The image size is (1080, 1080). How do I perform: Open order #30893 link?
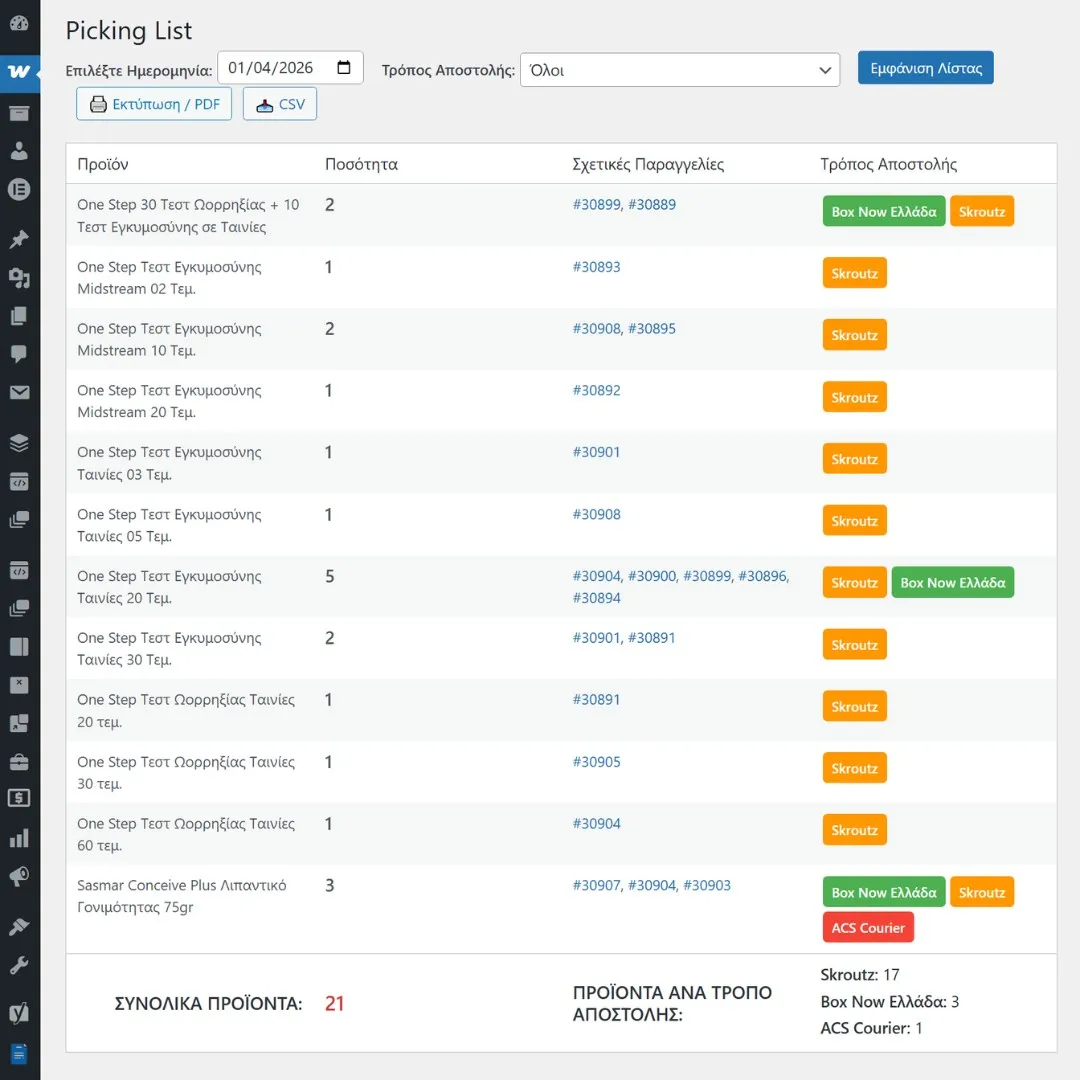point(596,267)
